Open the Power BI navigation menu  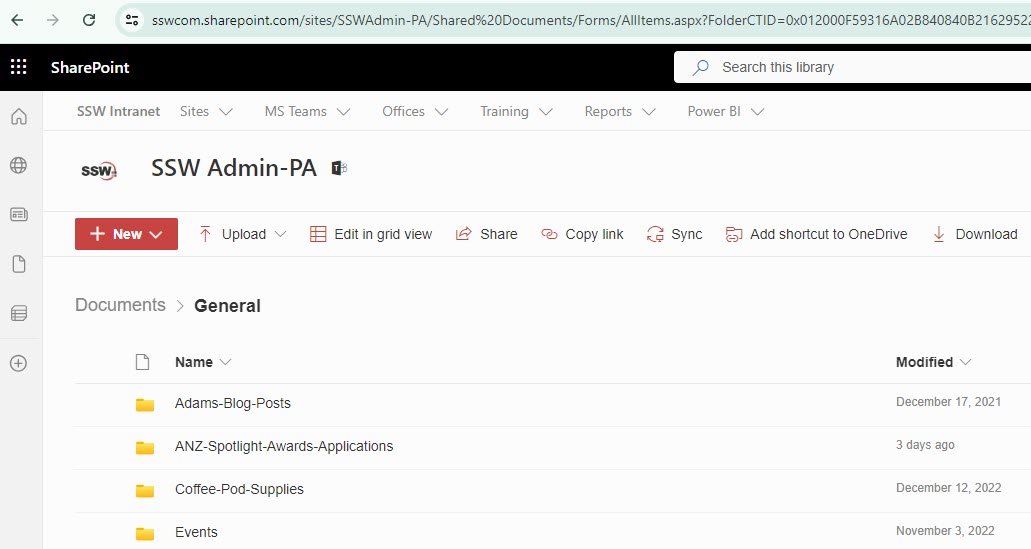[725, 112]
